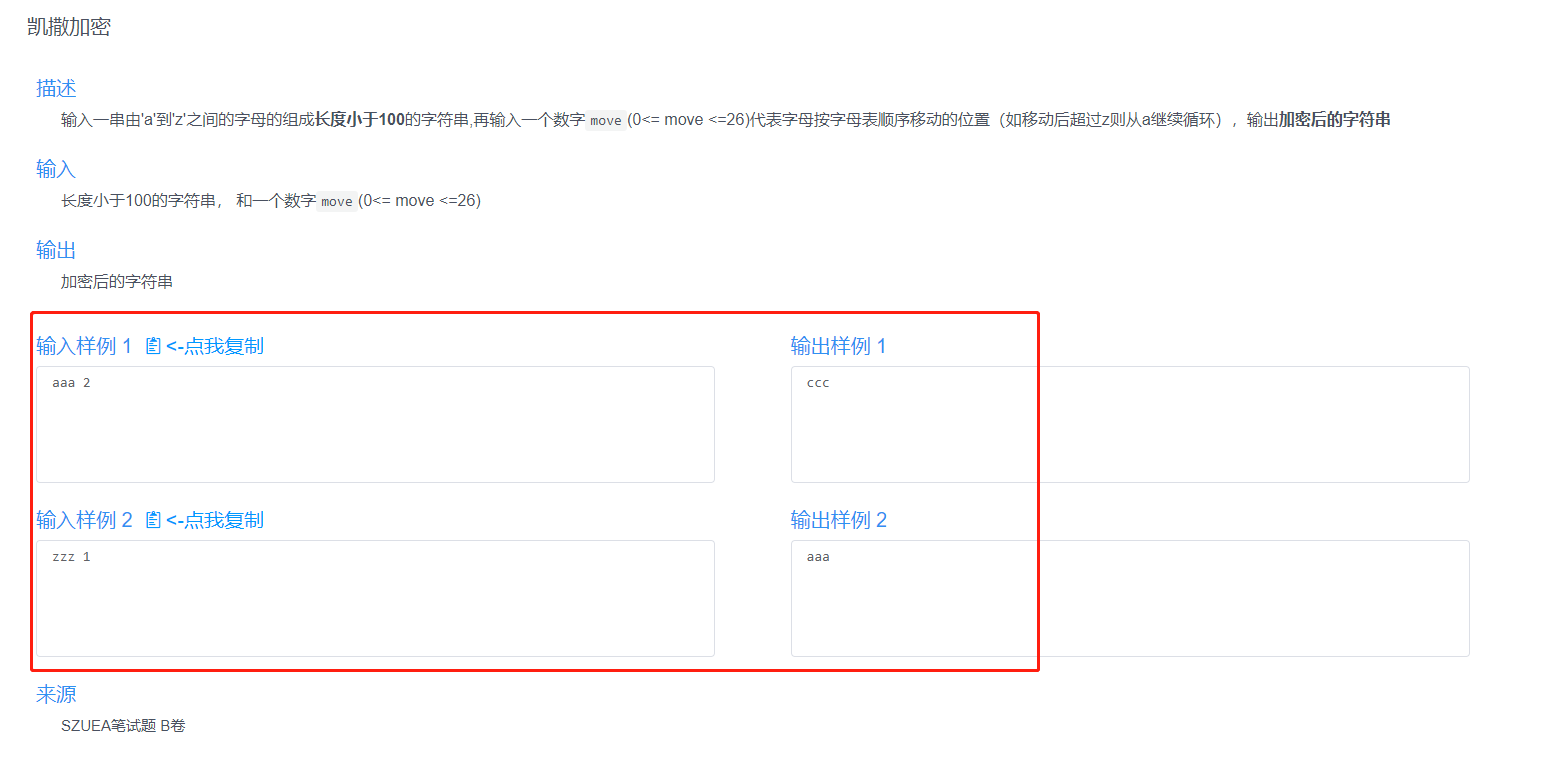The image size is (1557, 773).
Task: Click the '来源' section heading
Action: pyautogui.click(x=56, y=694)
